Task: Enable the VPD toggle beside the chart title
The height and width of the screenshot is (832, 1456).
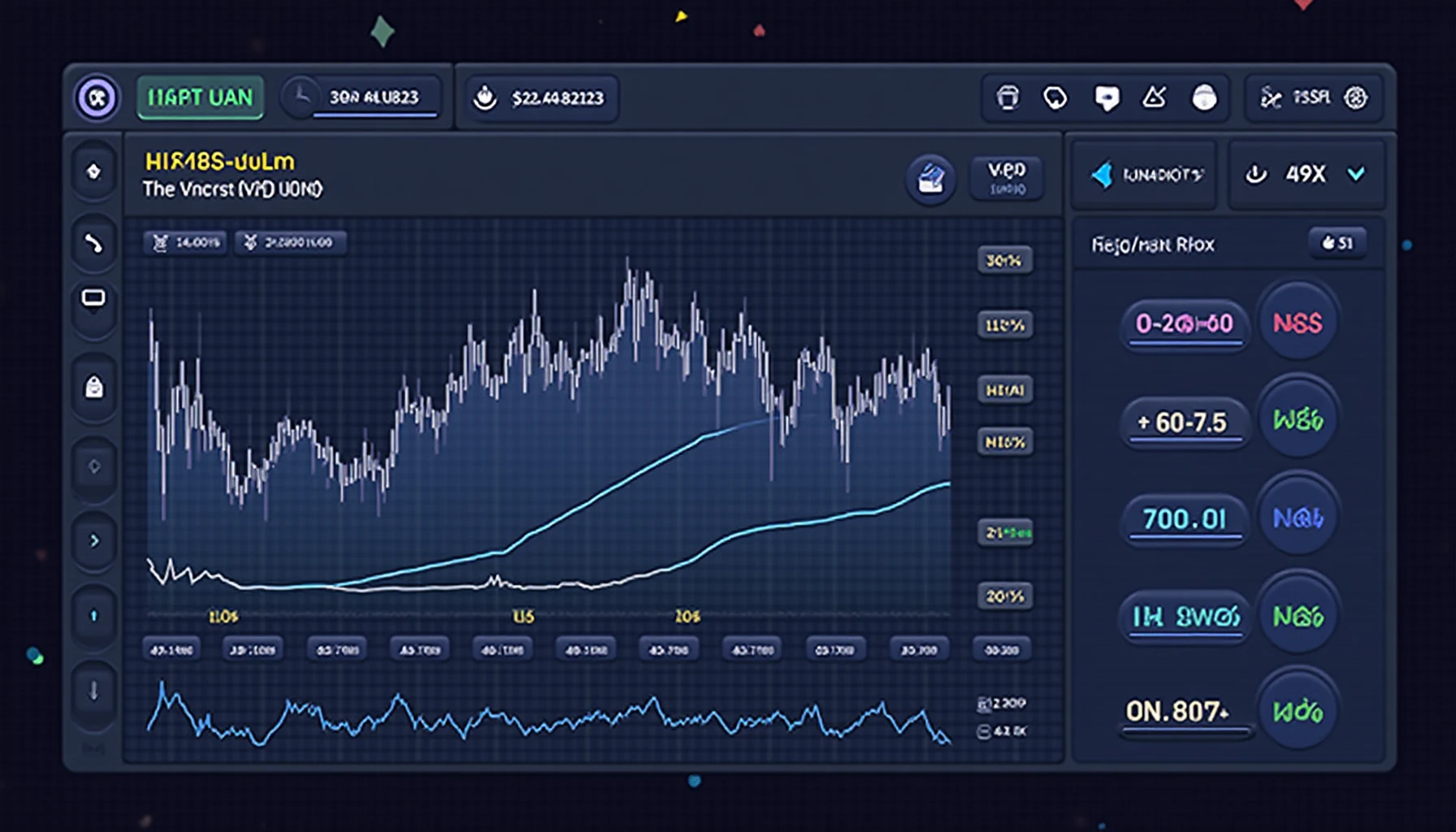Action: tap(1006, 179)
